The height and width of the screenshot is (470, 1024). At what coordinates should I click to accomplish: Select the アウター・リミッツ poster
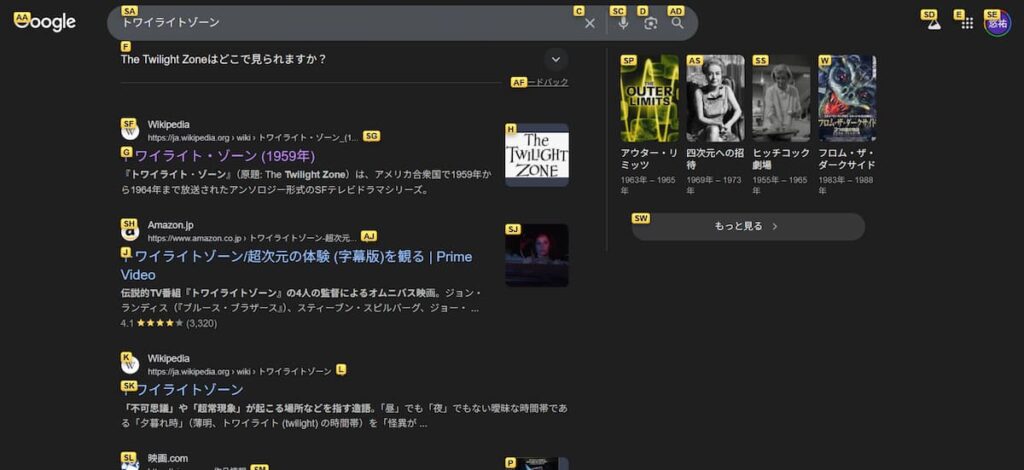pyautogui.click(x=649, y=100)
